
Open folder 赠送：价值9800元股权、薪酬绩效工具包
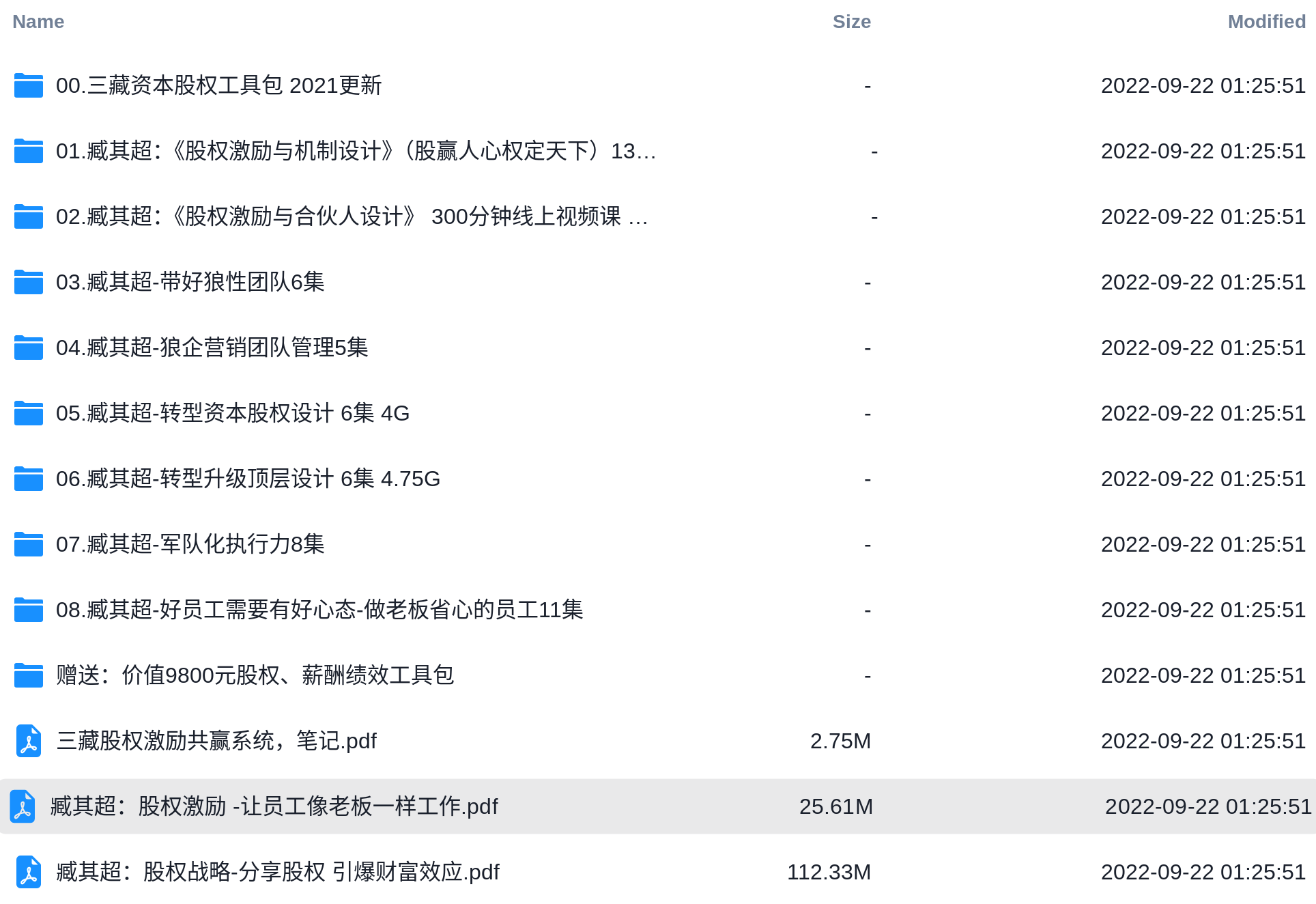coord(255,675)
